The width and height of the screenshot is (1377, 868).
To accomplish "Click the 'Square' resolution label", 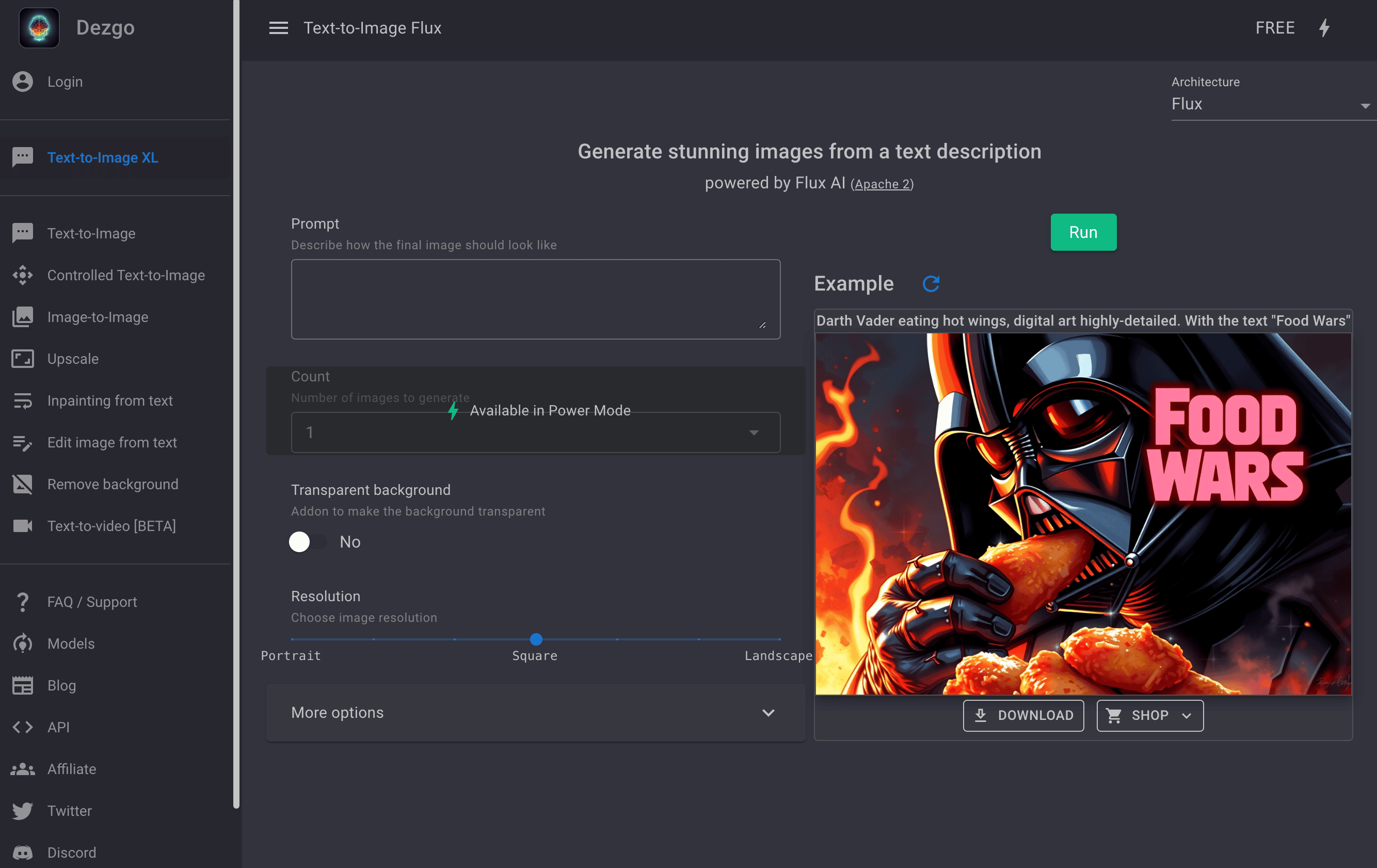I will tap(535, 656).
